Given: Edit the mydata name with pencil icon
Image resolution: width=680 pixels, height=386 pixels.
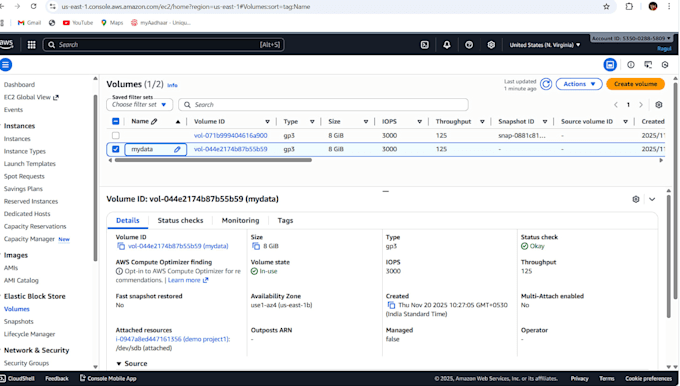Looking at the screenshot, I should [x=177, y=149].
